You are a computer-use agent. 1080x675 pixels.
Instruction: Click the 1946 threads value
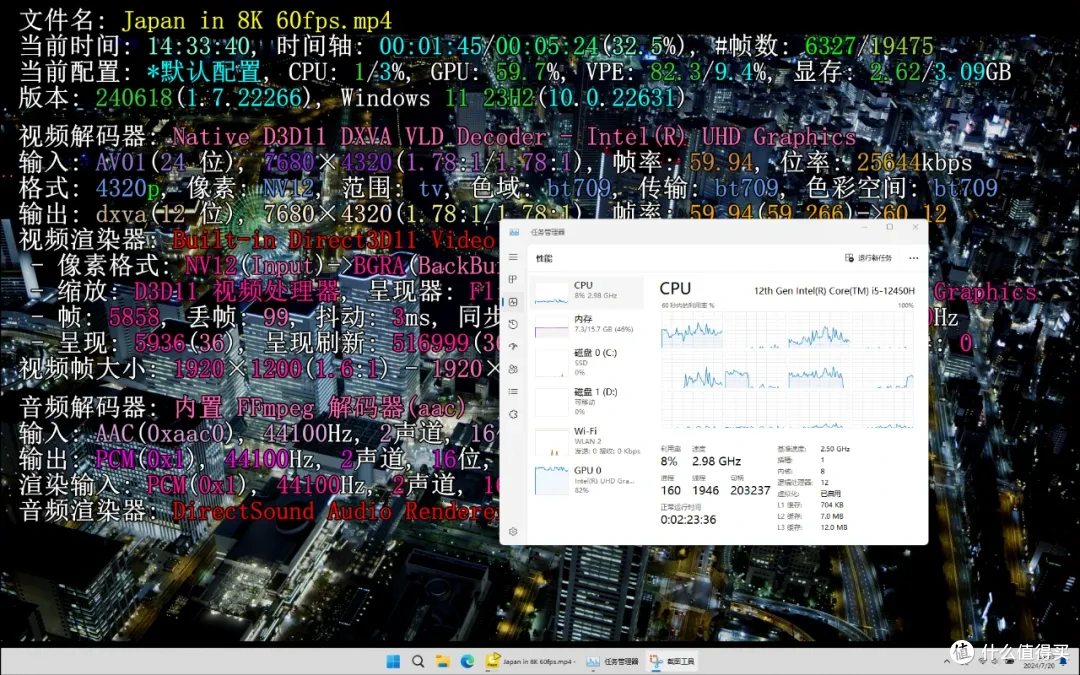(x=705, y=490)
